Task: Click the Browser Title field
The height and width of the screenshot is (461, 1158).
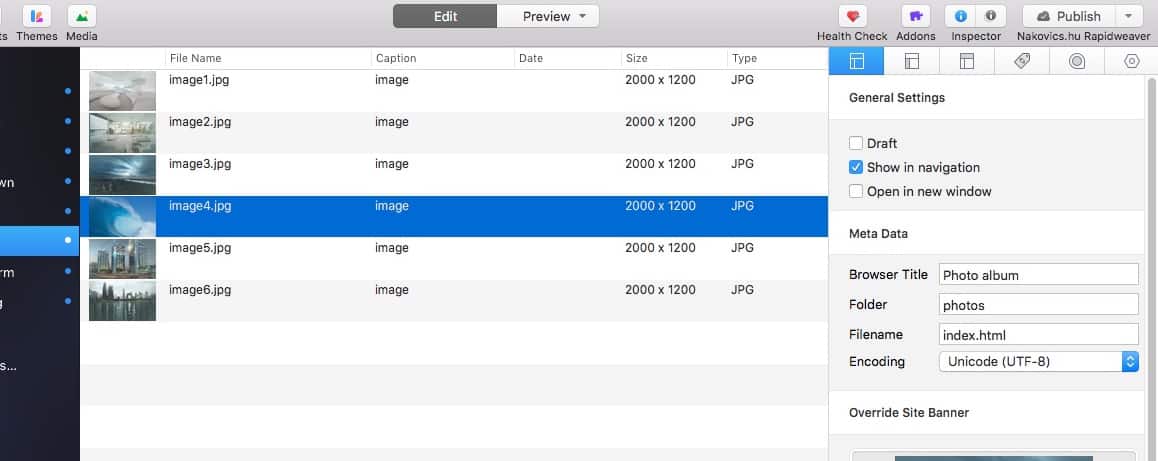Action: click(1038, 275)
